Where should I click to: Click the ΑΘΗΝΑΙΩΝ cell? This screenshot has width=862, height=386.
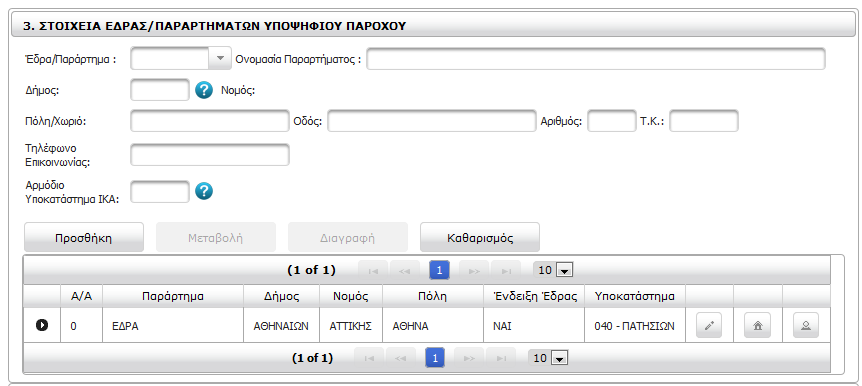(x=281, y=326)
